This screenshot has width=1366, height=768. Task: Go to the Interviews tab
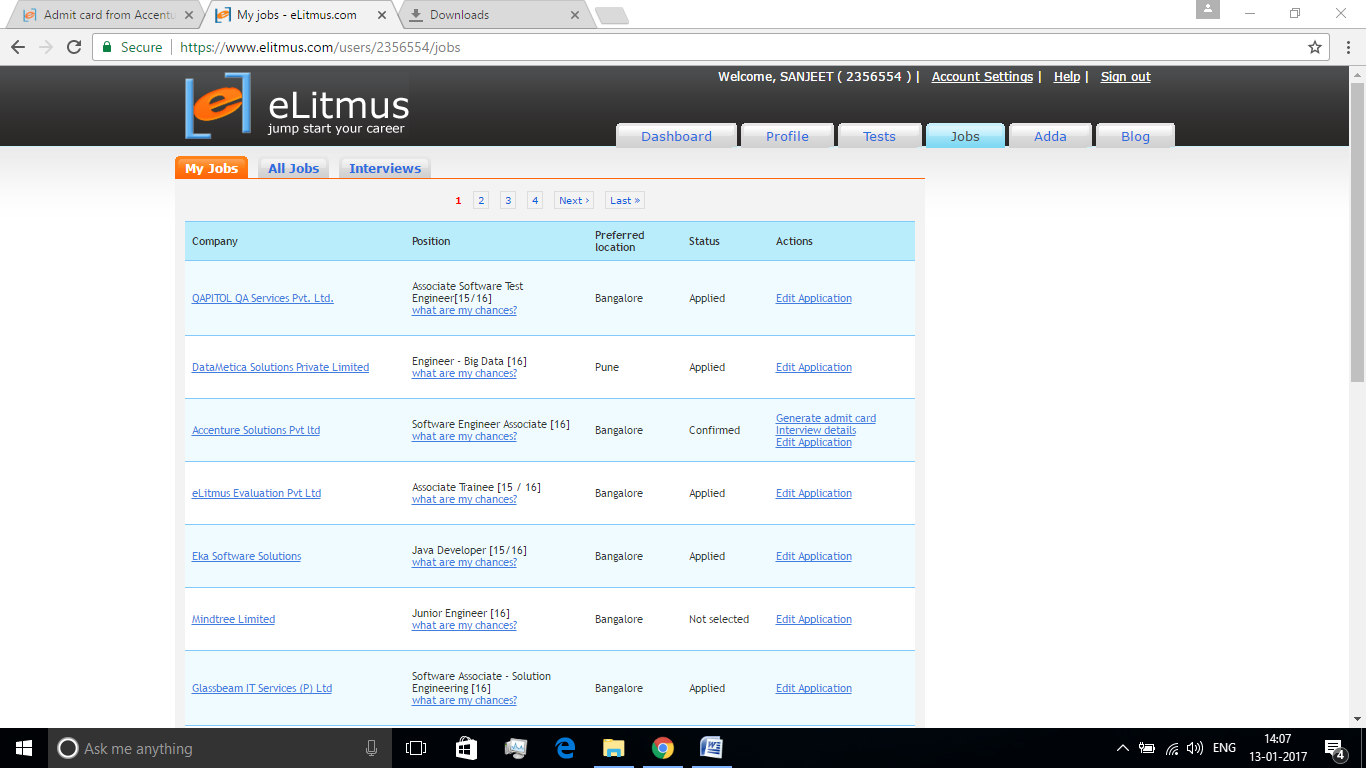[385, 168]
